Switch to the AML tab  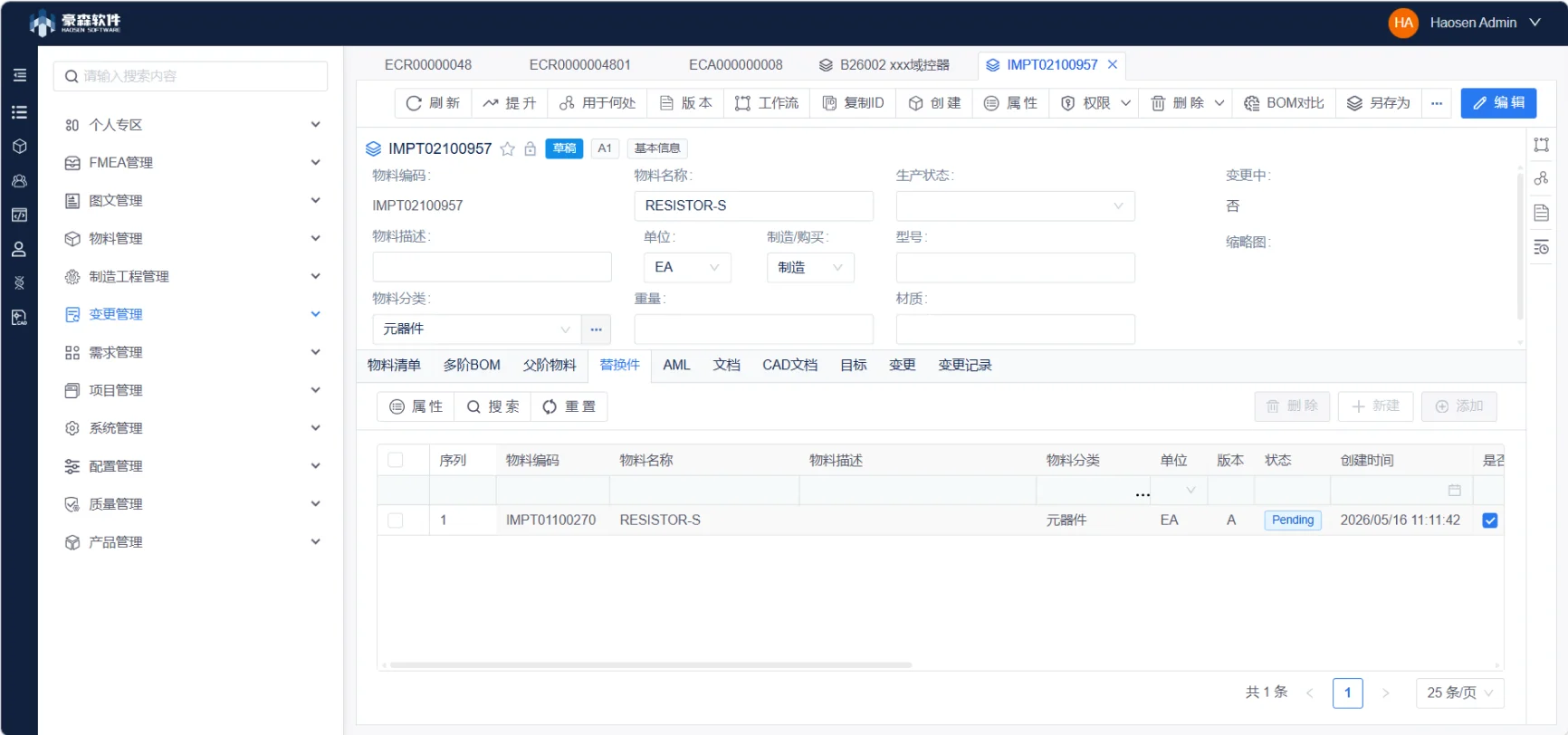(676, 365)
